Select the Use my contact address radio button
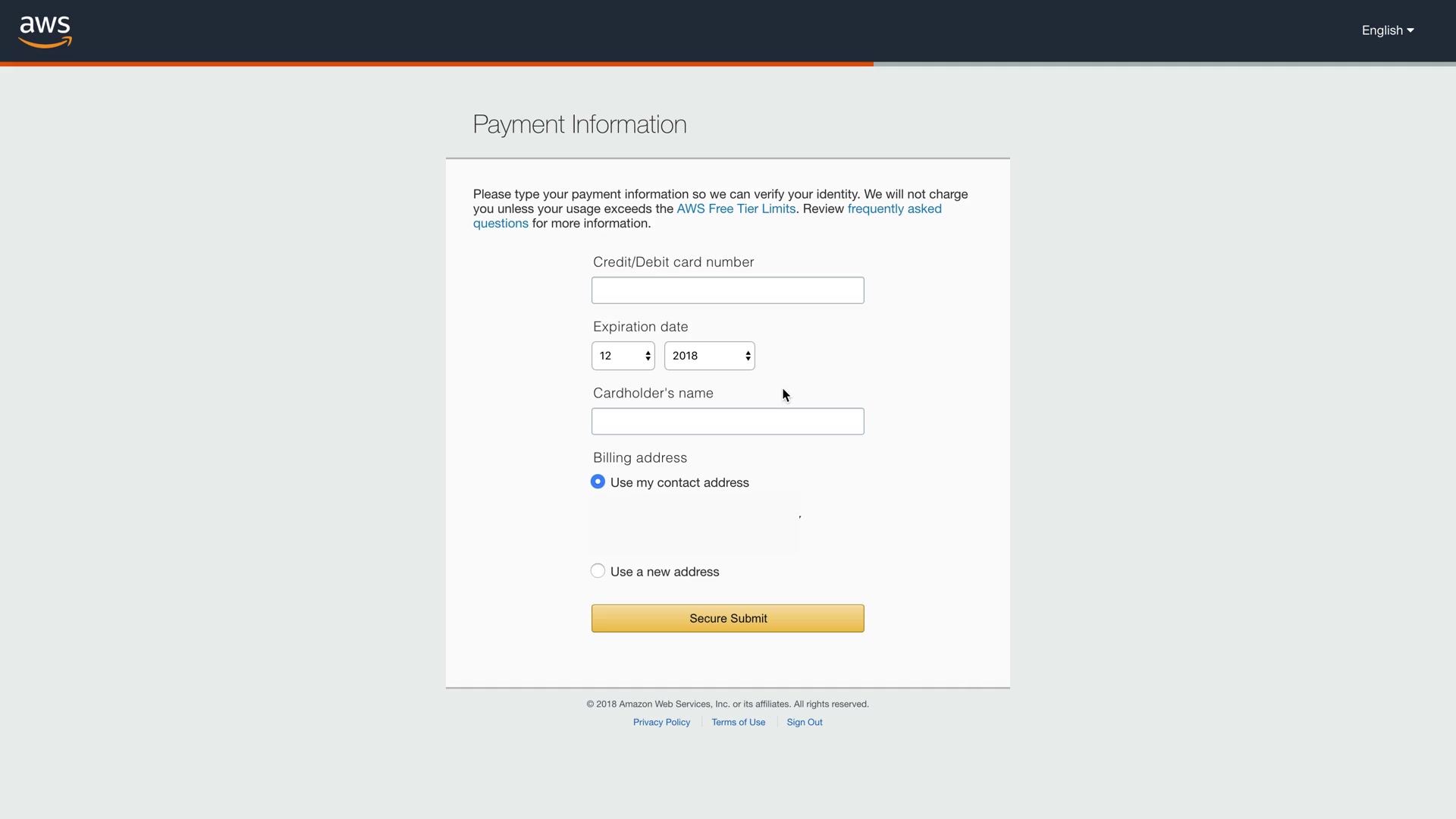This screenshot has width=1456, height=819. [x=598, y=482]
